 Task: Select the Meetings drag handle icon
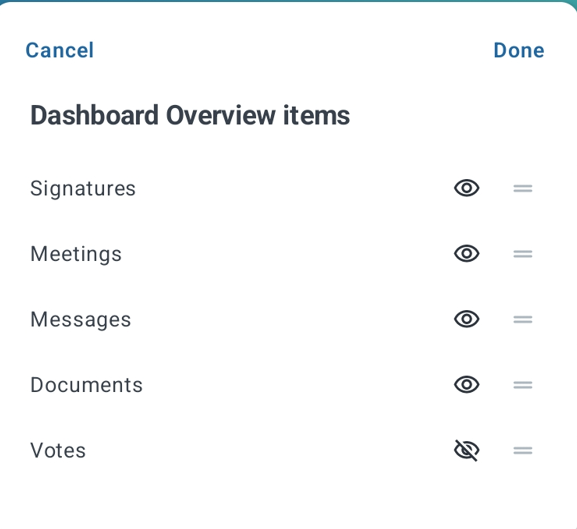pyautogui.click(x=523, y=254)
